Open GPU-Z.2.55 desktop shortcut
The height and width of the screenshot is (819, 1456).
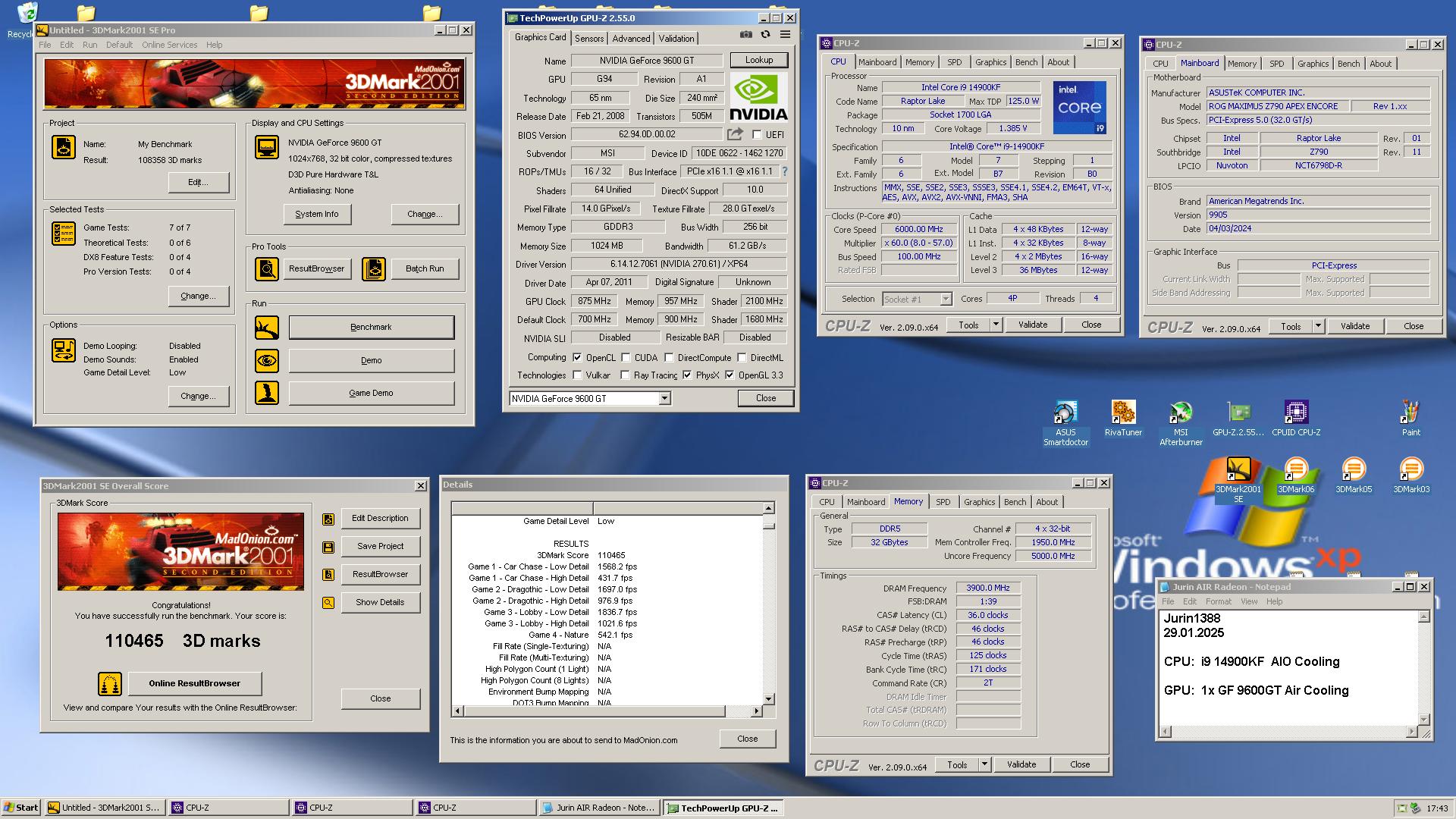(x=1238, y=419)
